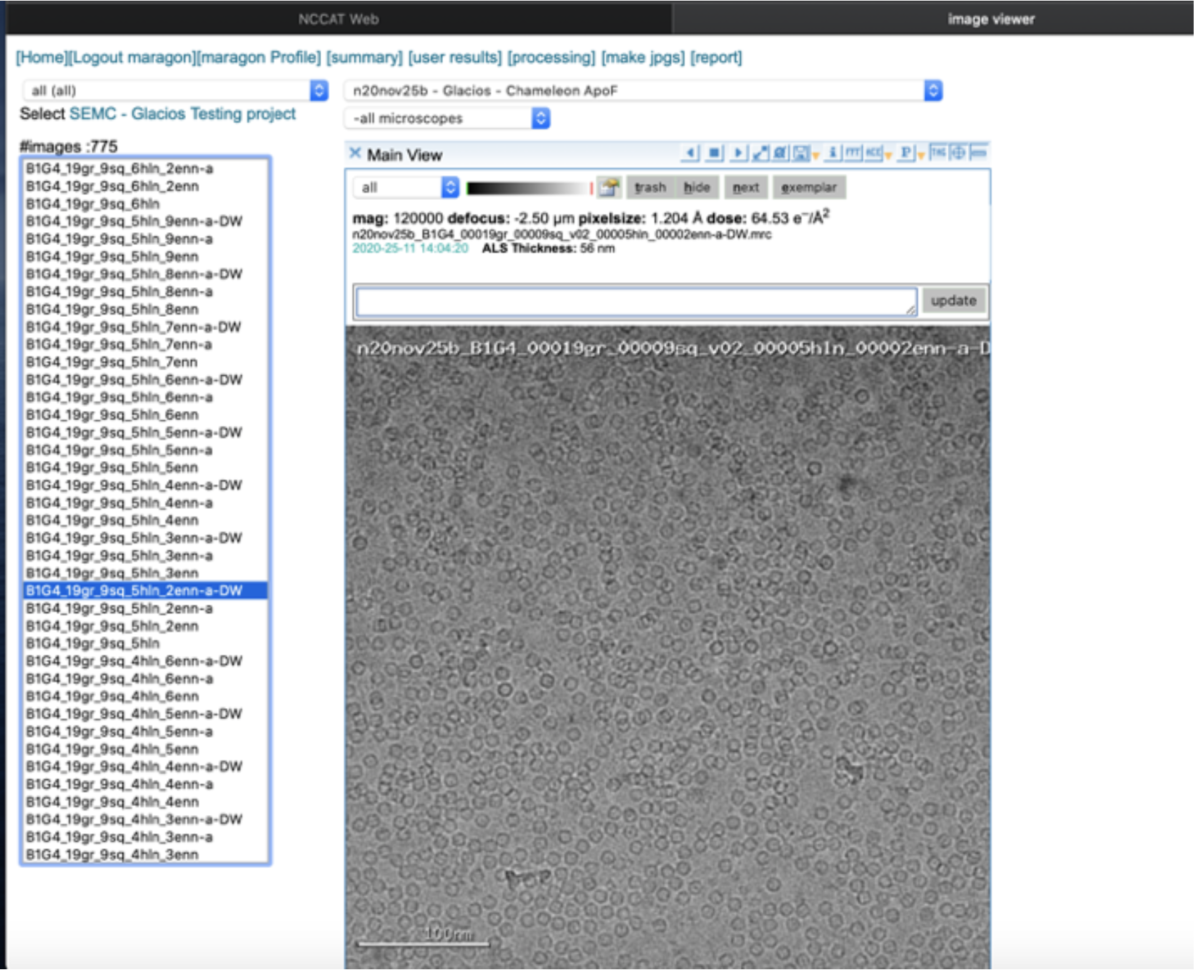Viewport: 1200px width, 977px height.
Task: Select the previous-image arrow icon in Main View
Action: pos(691,153)
